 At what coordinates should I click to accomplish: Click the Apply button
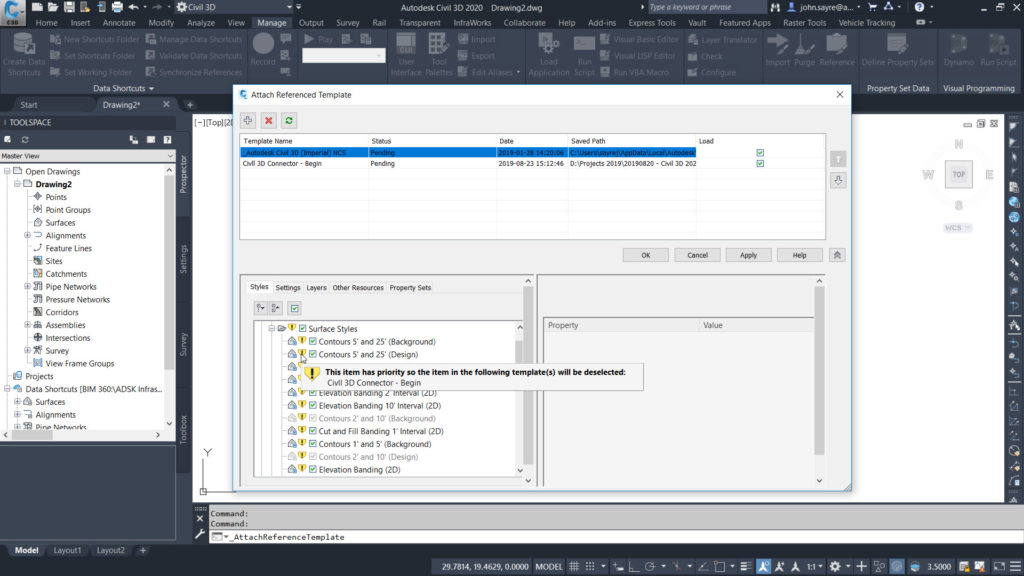(748, 255)
